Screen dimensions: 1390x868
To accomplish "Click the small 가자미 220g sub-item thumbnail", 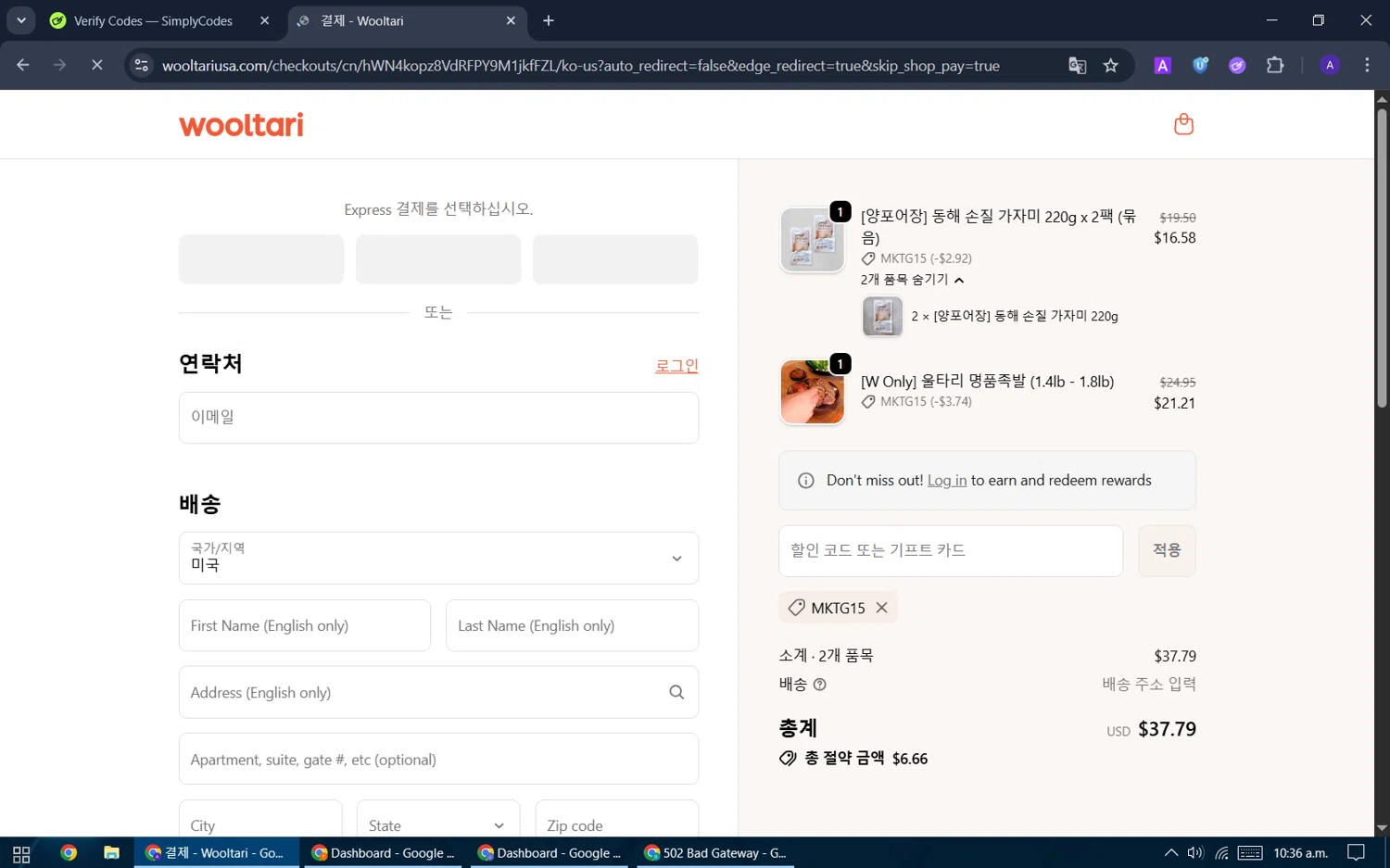I will pos(882,316).
